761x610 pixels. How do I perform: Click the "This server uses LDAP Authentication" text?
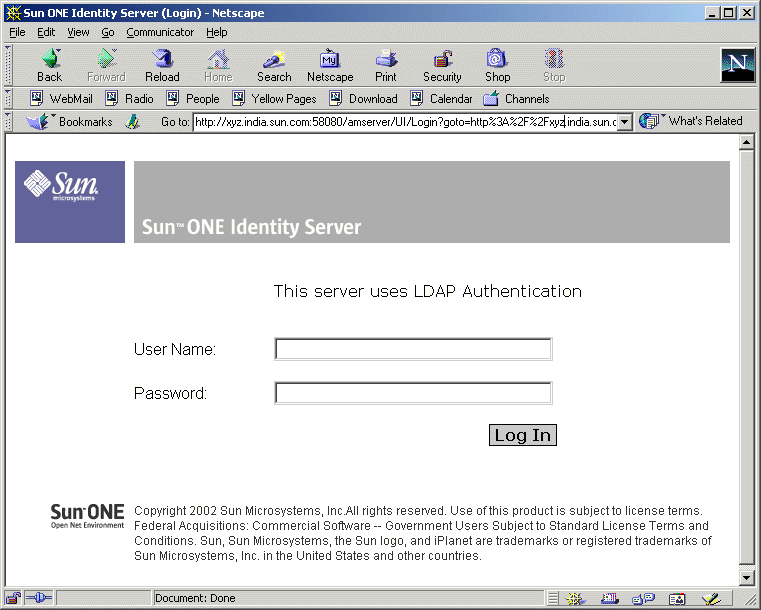[428, 291]
